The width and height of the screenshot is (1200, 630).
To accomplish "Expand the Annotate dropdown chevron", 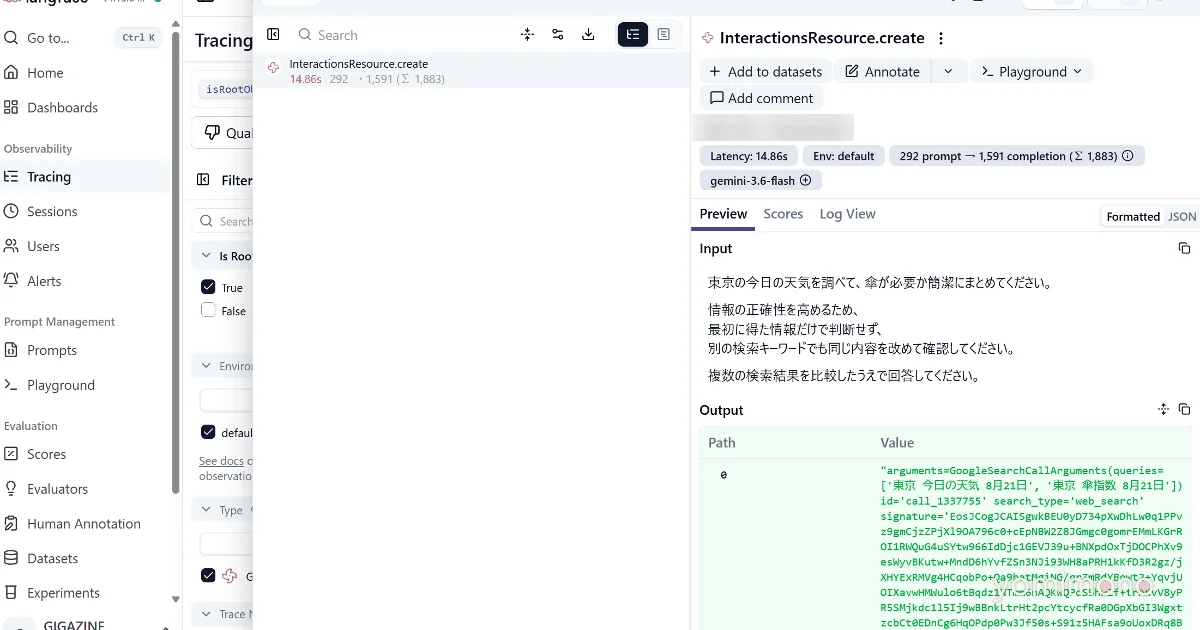I will [949, 72].
